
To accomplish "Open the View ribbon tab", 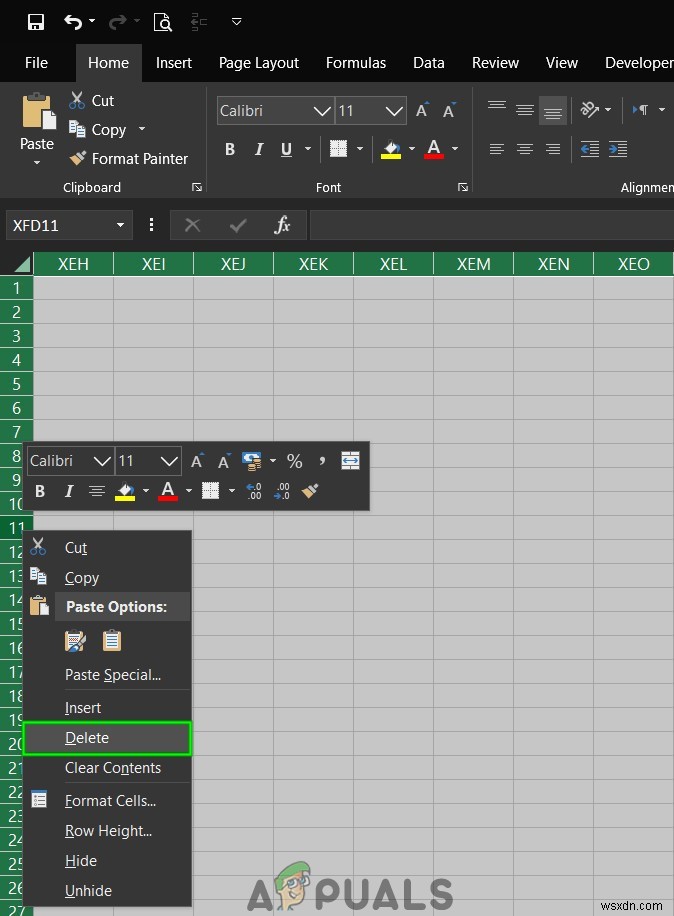I will [562, 63].
